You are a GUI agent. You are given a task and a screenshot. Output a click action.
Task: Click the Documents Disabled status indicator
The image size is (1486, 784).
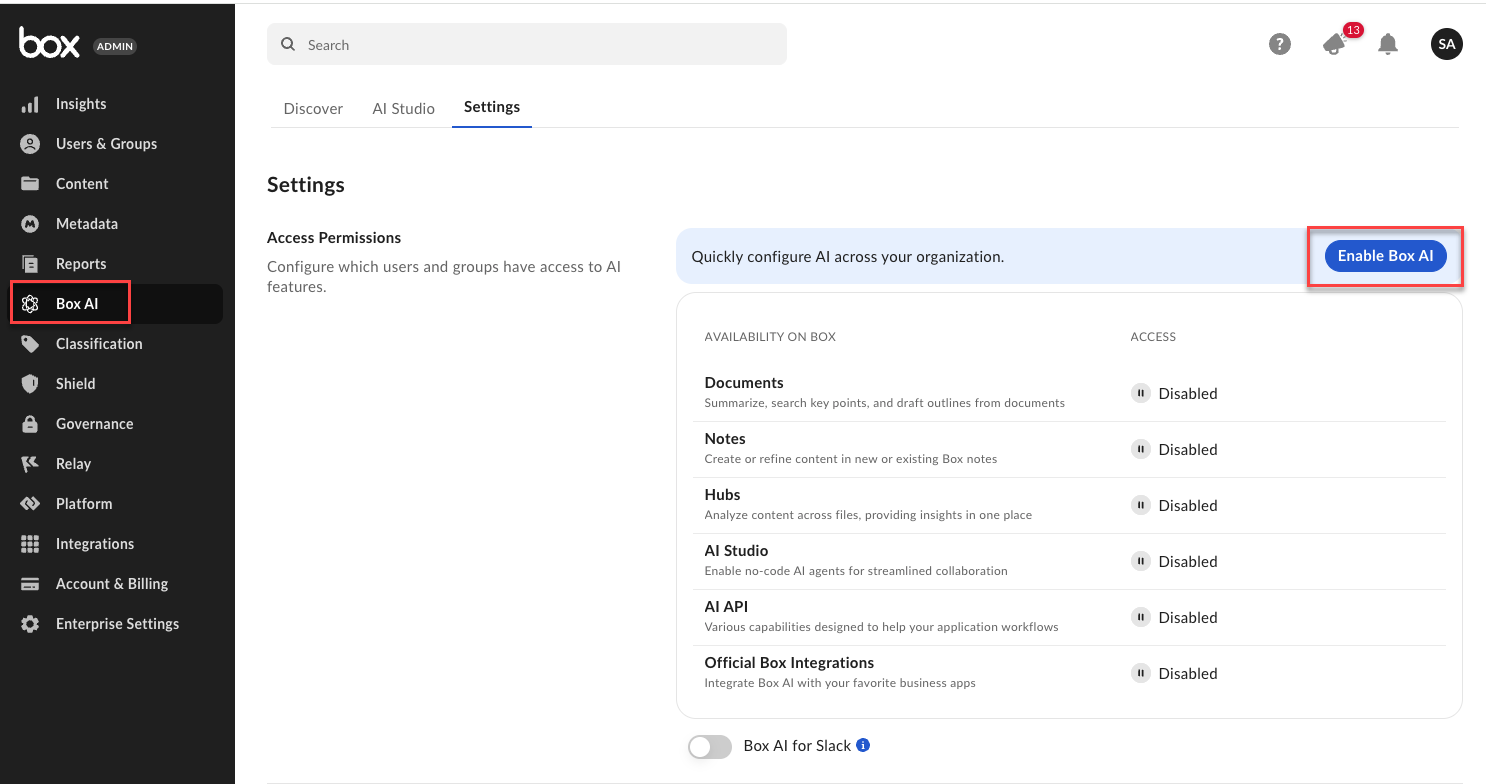[1174, 394]
